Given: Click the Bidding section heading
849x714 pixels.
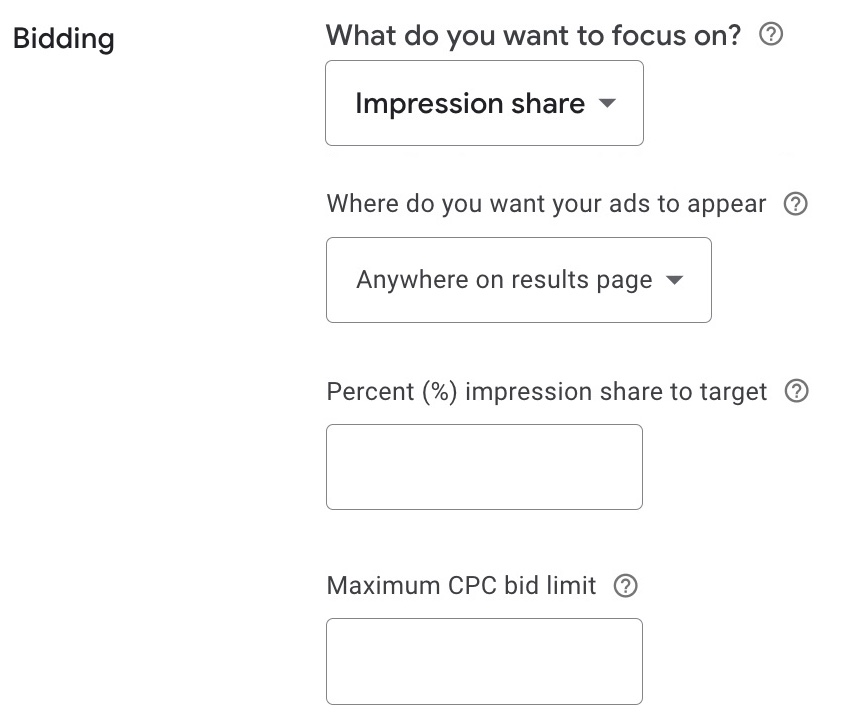Looking at the screenshot, I should pyautogui.click(x=62, y=38).
